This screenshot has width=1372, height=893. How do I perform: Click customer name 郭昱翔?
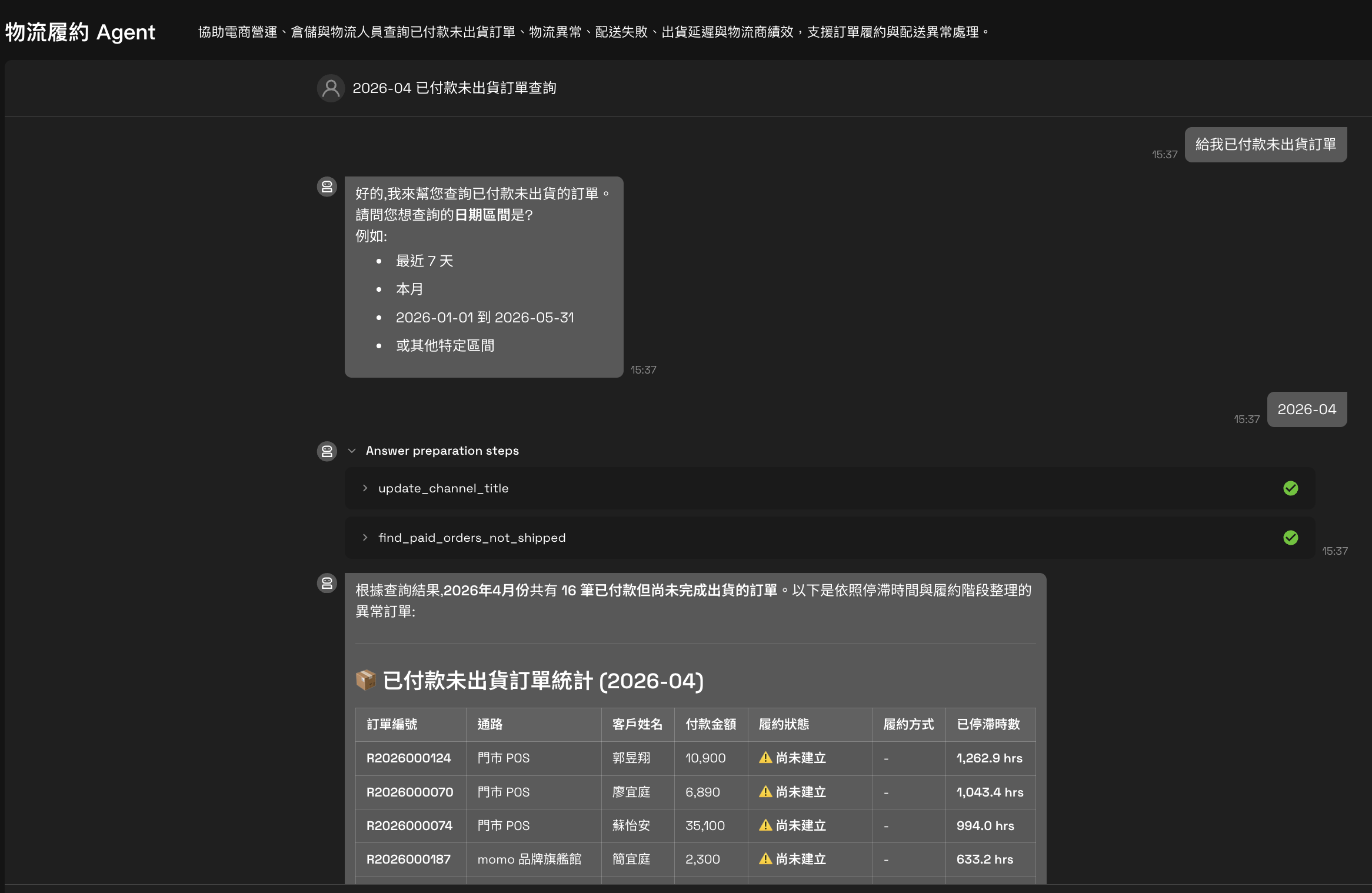(x=631, y=758)
